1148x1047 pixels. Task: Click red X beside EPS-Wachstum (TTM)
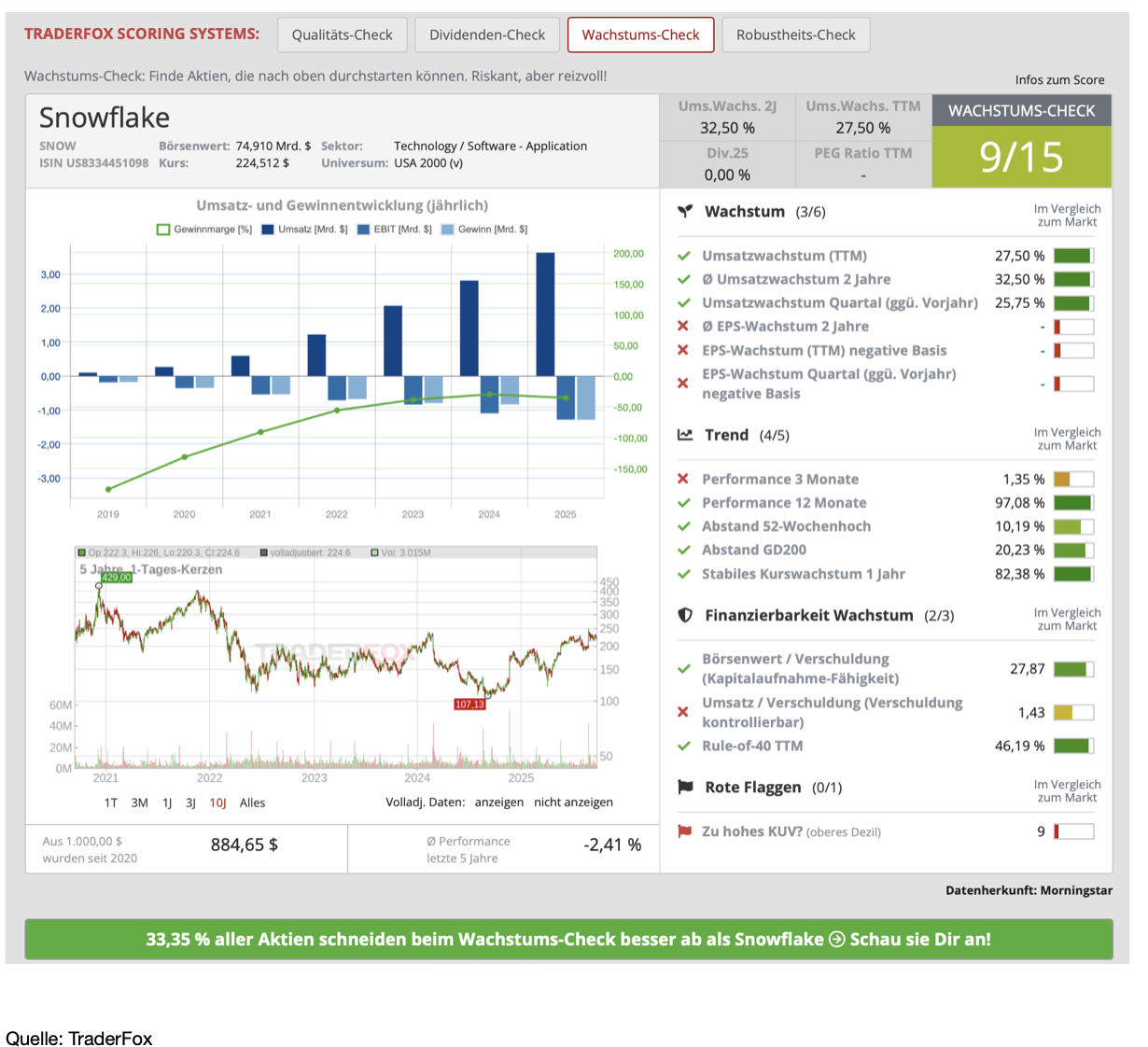click(x=683, y=350)
